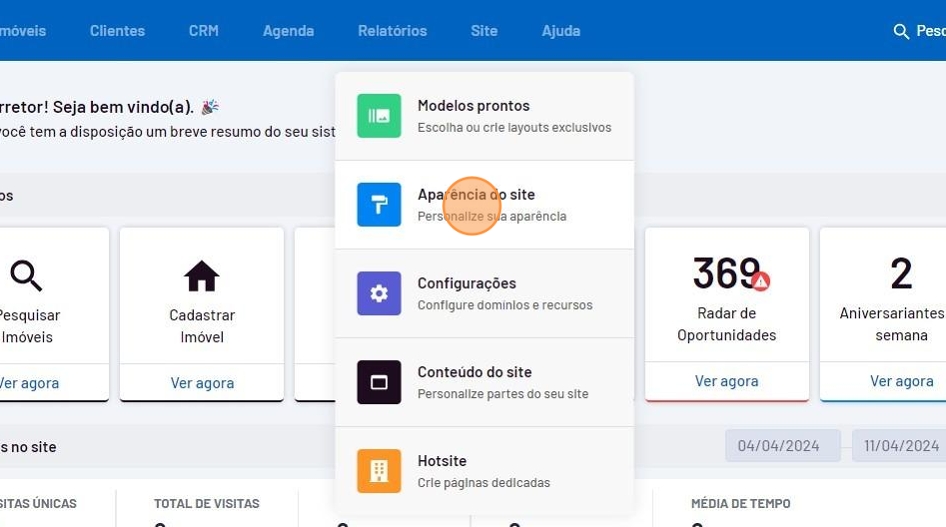Screen dimensions: 946x527
Task: Click Ver agora under Radar de Oportunidades
Action: [x=726, y=381]
